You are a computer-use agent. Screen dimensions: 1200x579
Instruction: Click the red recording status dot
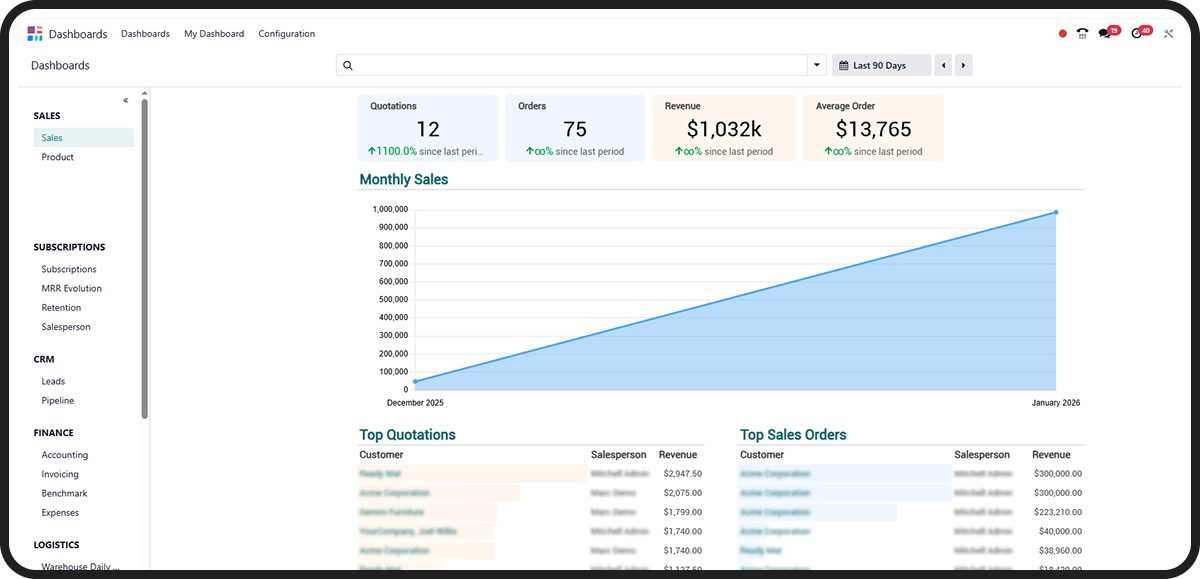pyautogui.click(x=1062, y=34)
